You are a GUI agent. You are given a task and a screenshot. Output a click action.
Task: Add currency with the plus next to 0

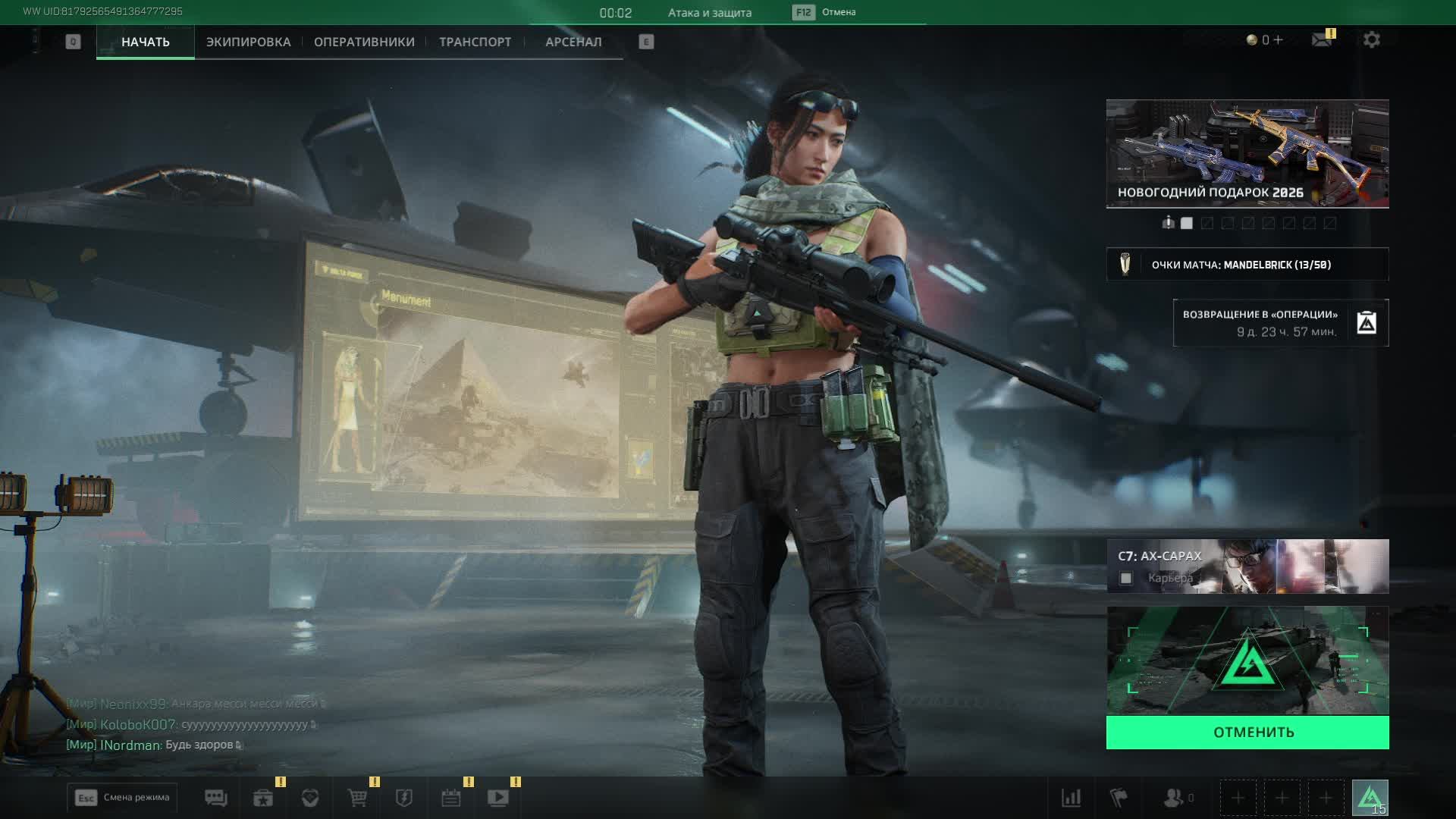click(1279, 40)
